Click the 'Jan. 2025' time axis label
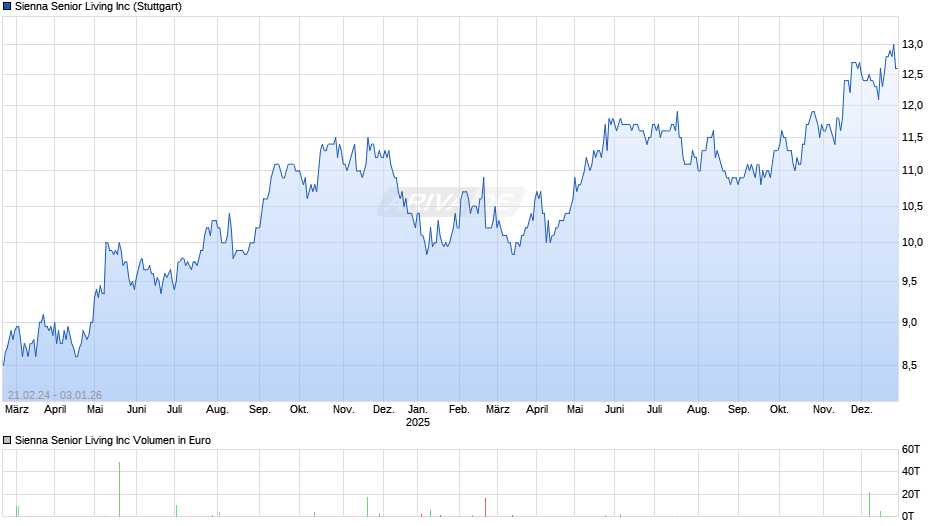The width and height of the screenshot is (940, 526). tap(418, 416)
